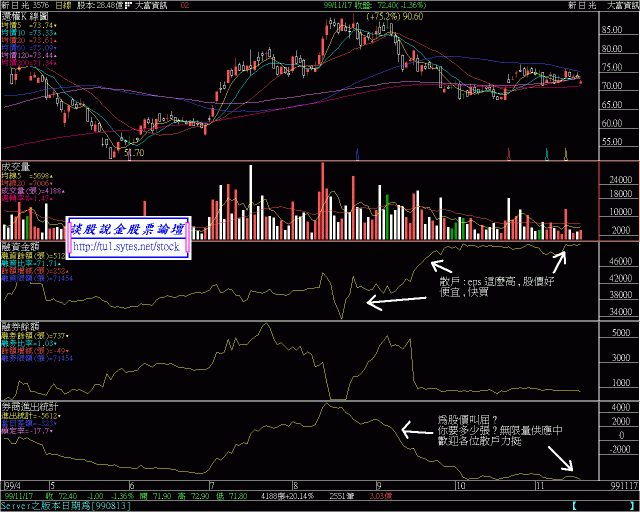Click the 成交量(張)=4188 legend entry

tap(33, 191)
